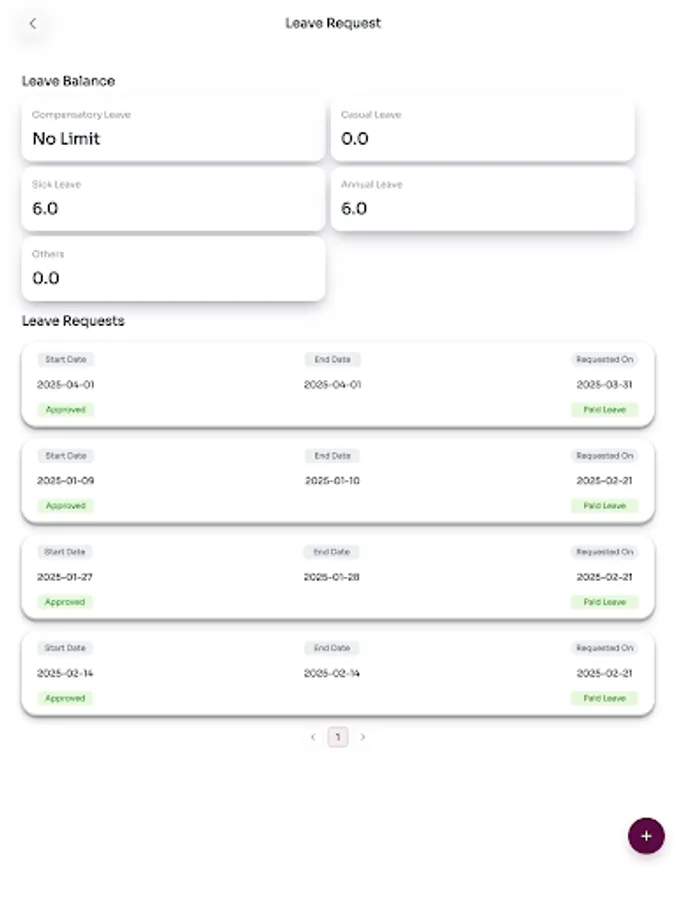The width and height of the screenshot is (675, 900).
Task: Tap the right pagination arrow below requests
Action: [363, 736]
